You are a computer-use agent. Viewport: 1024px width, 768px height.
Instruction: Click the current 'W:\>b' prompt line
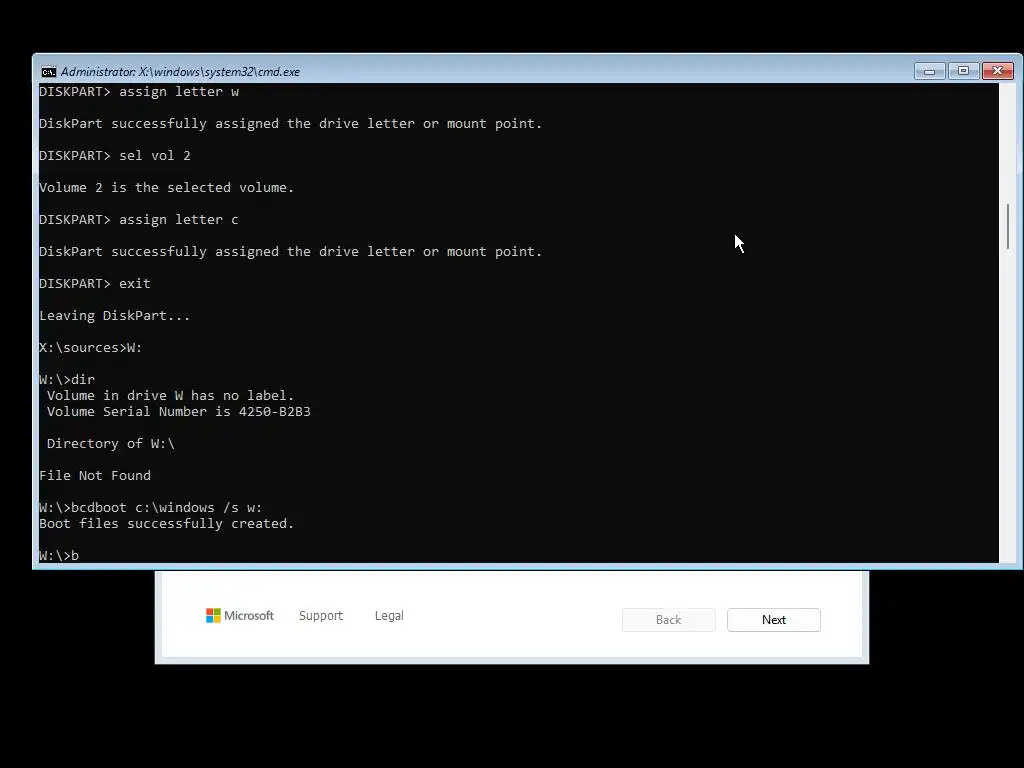coord(59,555)
